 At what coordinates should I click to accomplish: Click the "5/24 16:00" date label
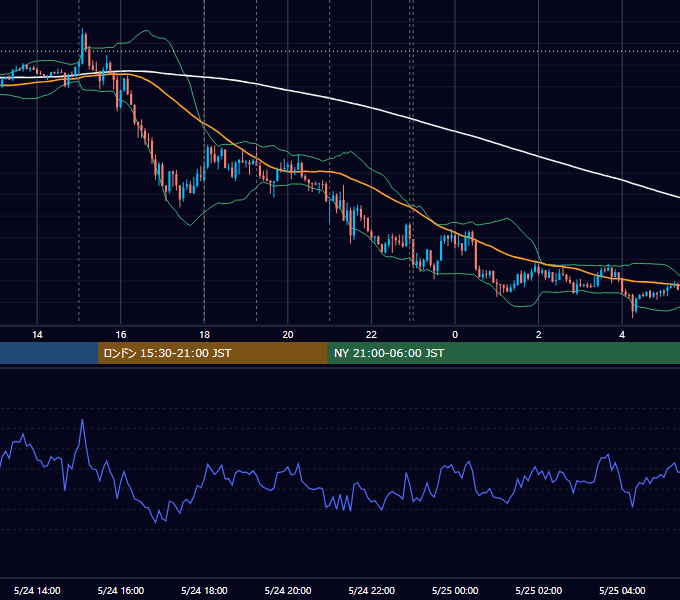click(x=121, y=590)
